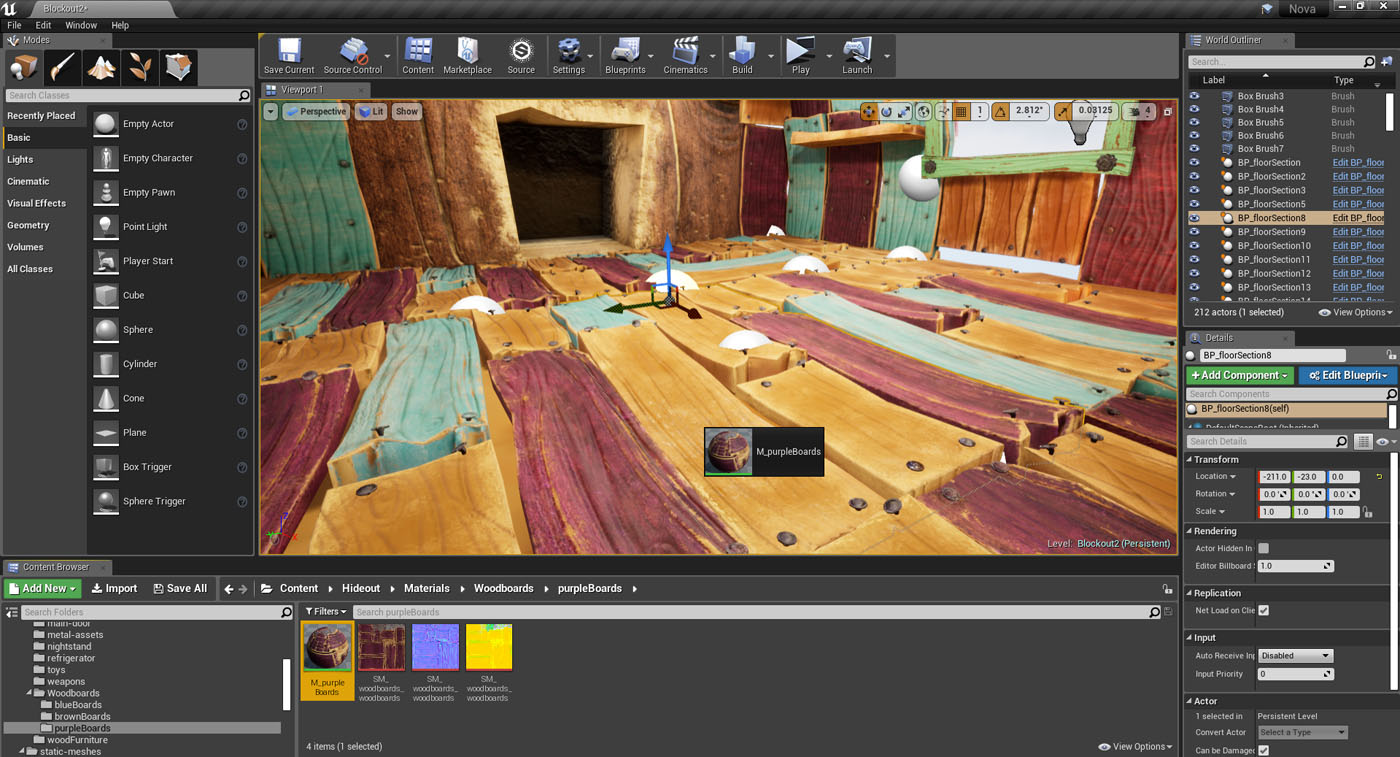The width and height of the screenshot is (1400, 757).
Task: Click the Editor Billboard Scale value slider
Action: tap(1295, 566)
